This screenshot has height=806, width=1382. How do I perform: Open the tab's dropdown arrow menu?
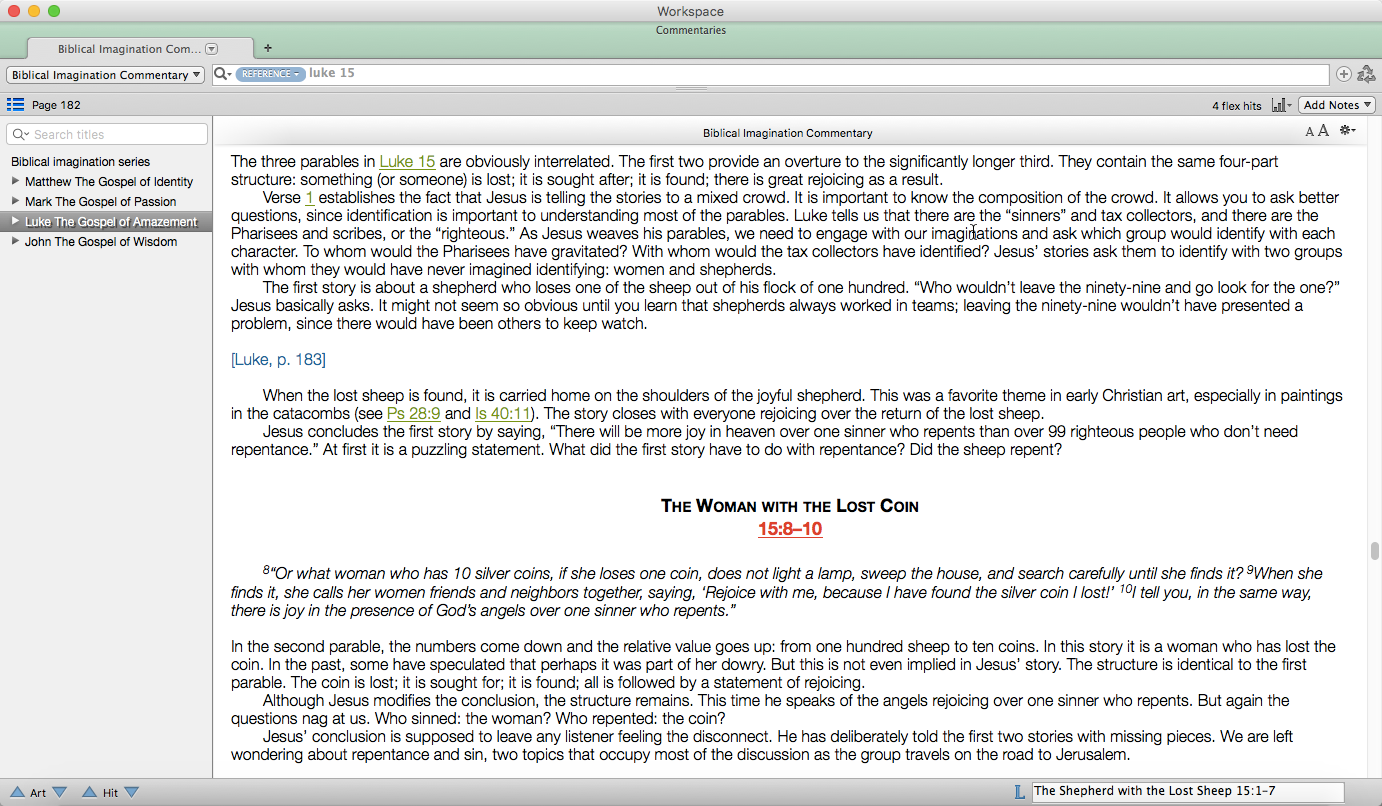pyautogui.click(x=211, y=48)
